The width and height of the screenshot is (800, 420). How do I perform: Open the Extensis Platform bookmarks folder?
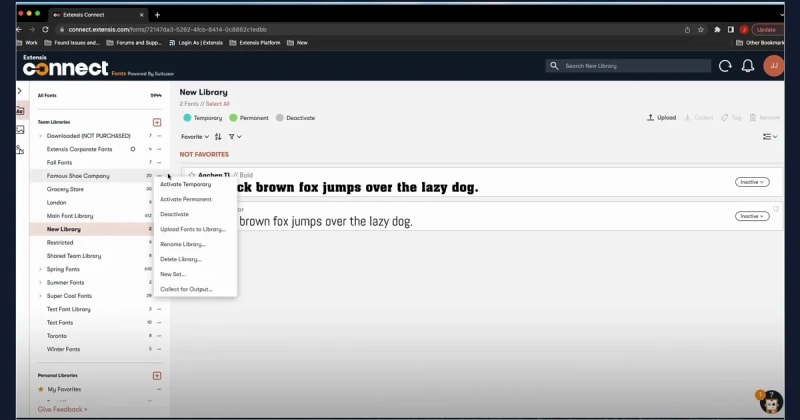pos(255,43)
